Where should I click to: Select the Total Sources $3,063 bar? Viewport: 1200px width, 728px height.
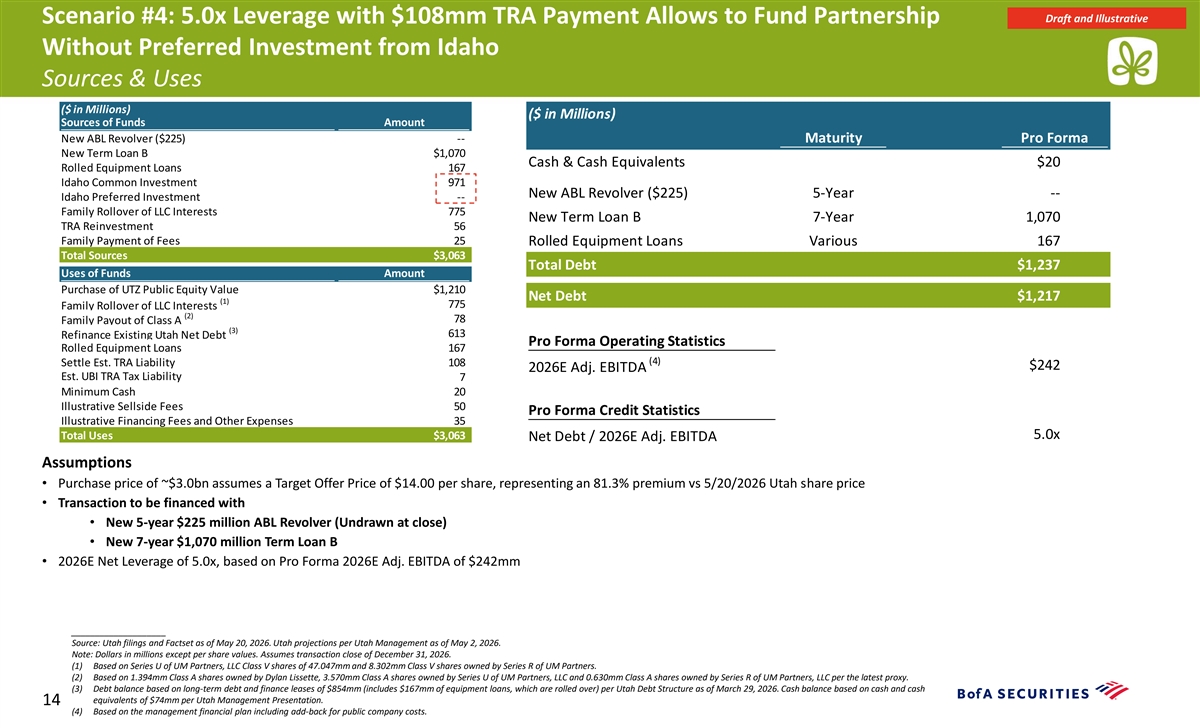[x=264, y=255]
